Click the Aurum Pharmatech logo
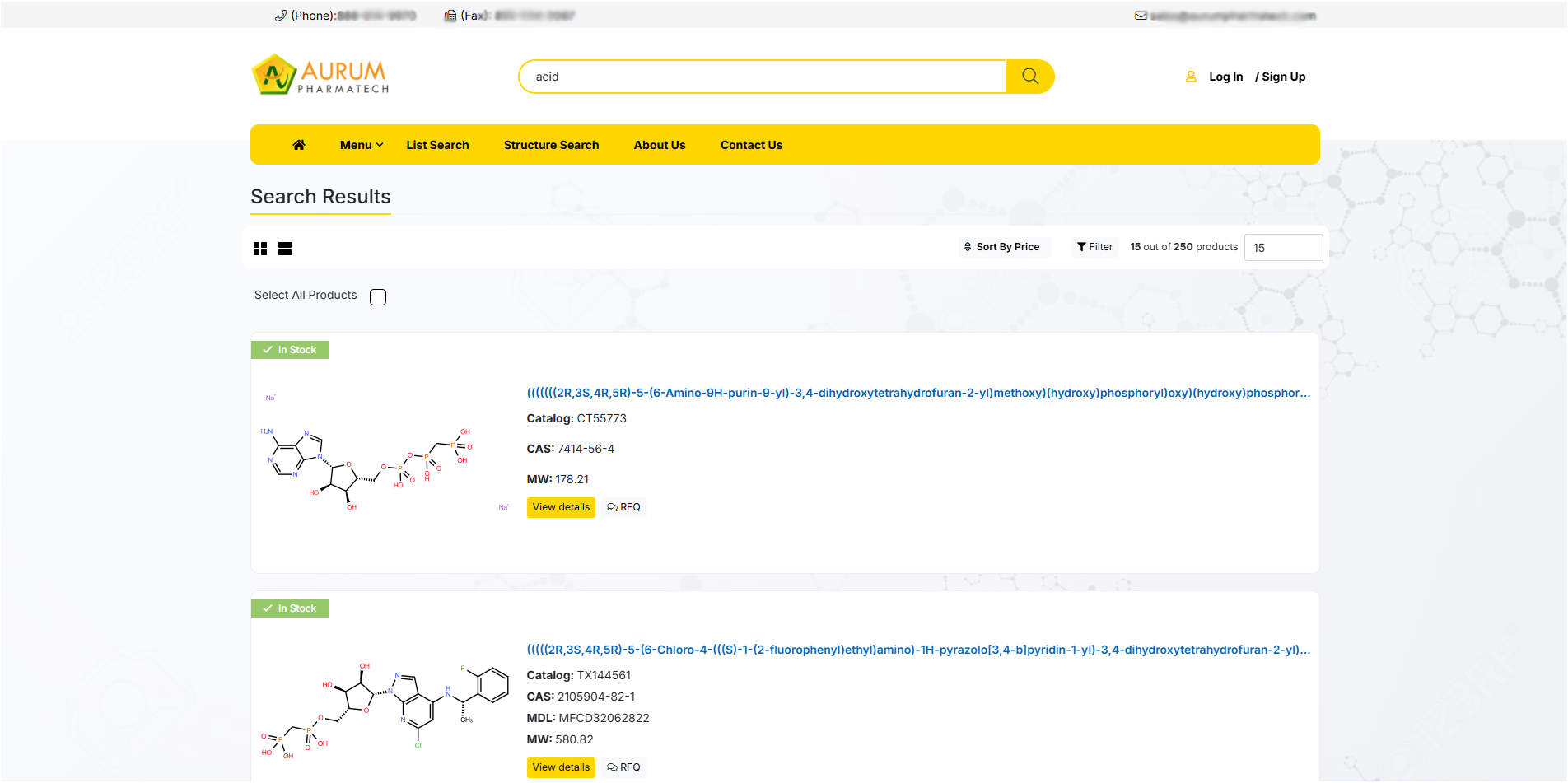The height and width of the screenshot is (783, 1568). pos(320,76)
